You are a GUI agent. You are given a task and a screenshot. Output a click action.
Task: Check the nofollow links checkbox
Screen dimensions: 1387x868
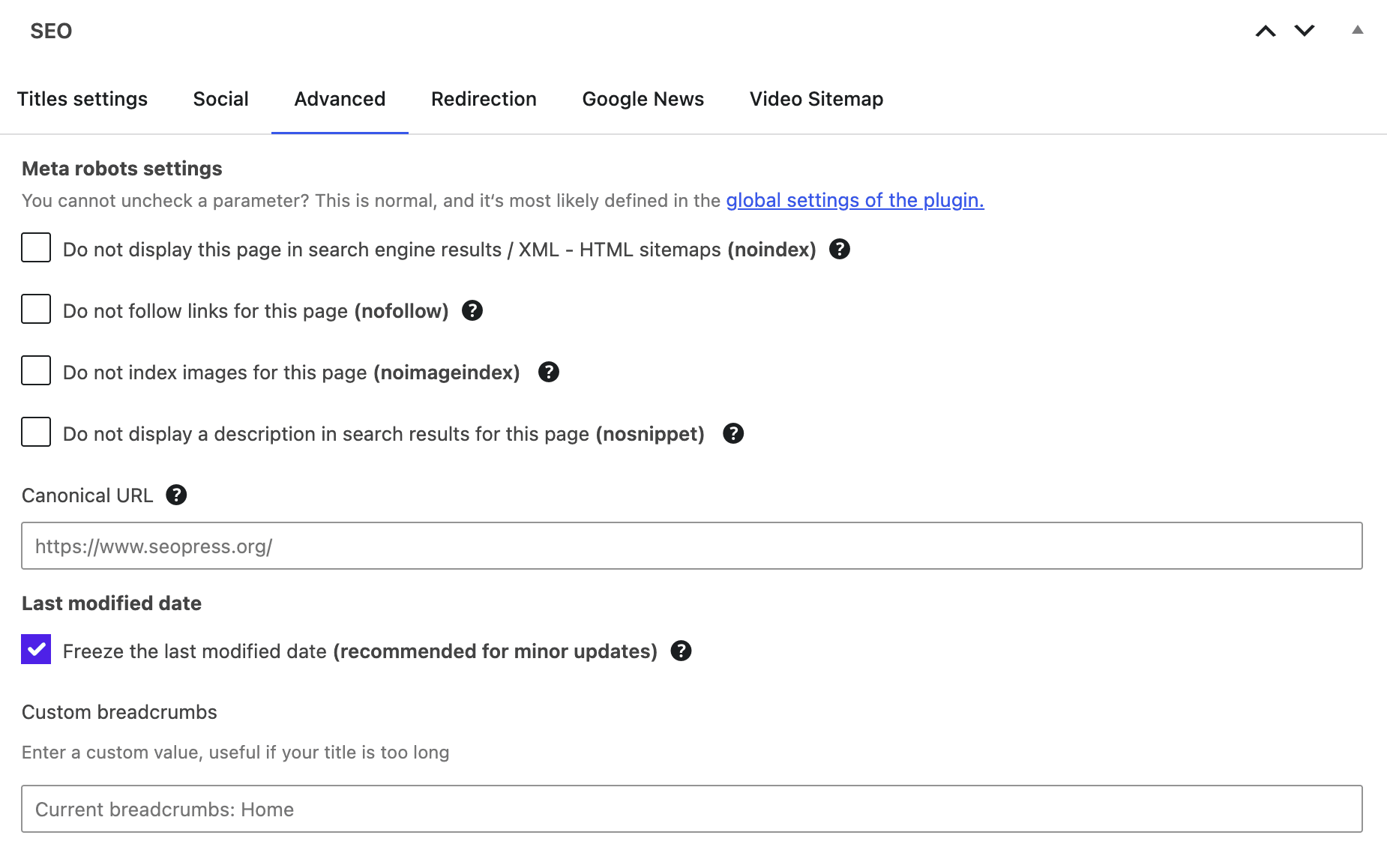pyautogui.click(x=36, y=309)
